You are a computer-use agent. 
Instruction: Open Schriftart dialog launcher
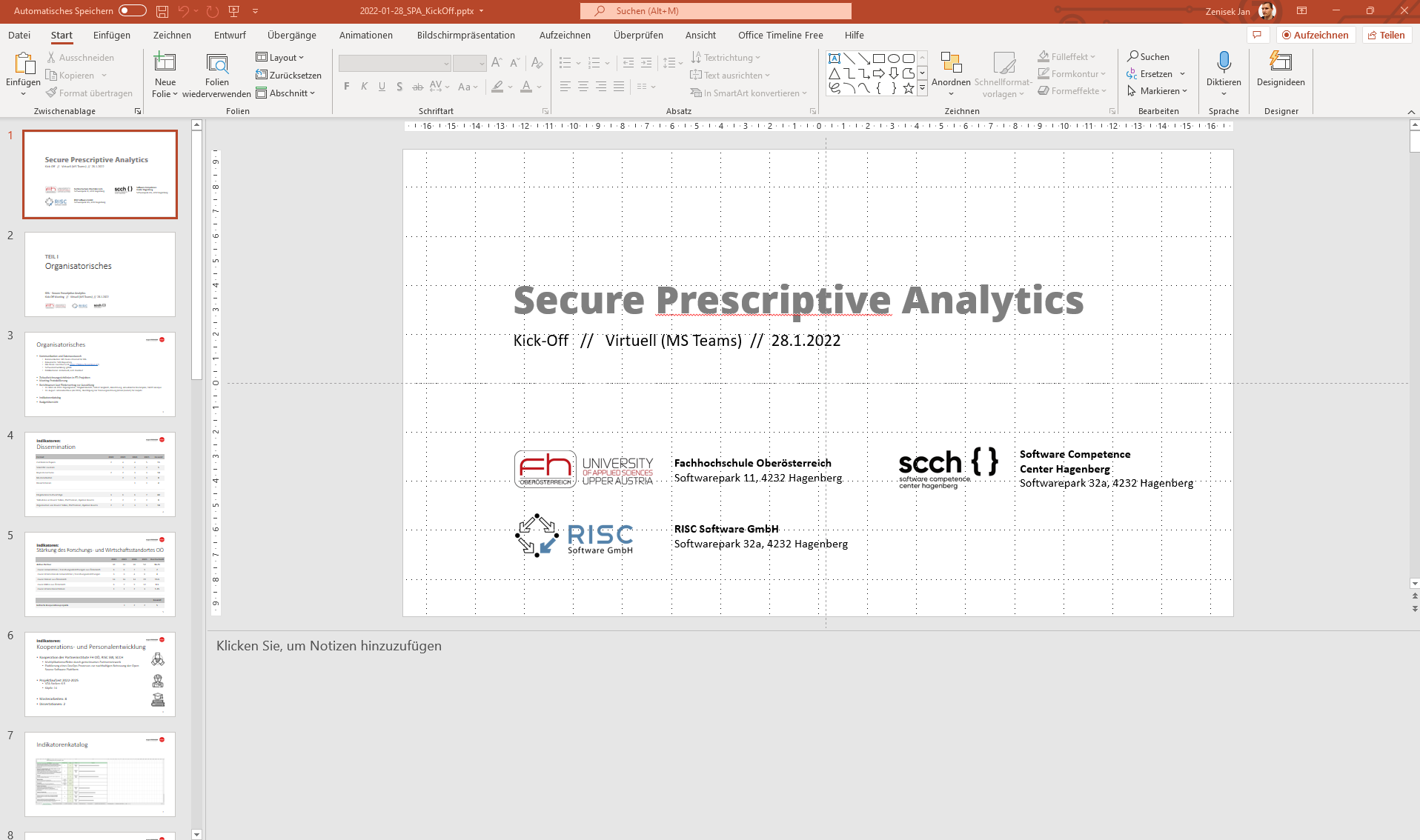point(545,111)
